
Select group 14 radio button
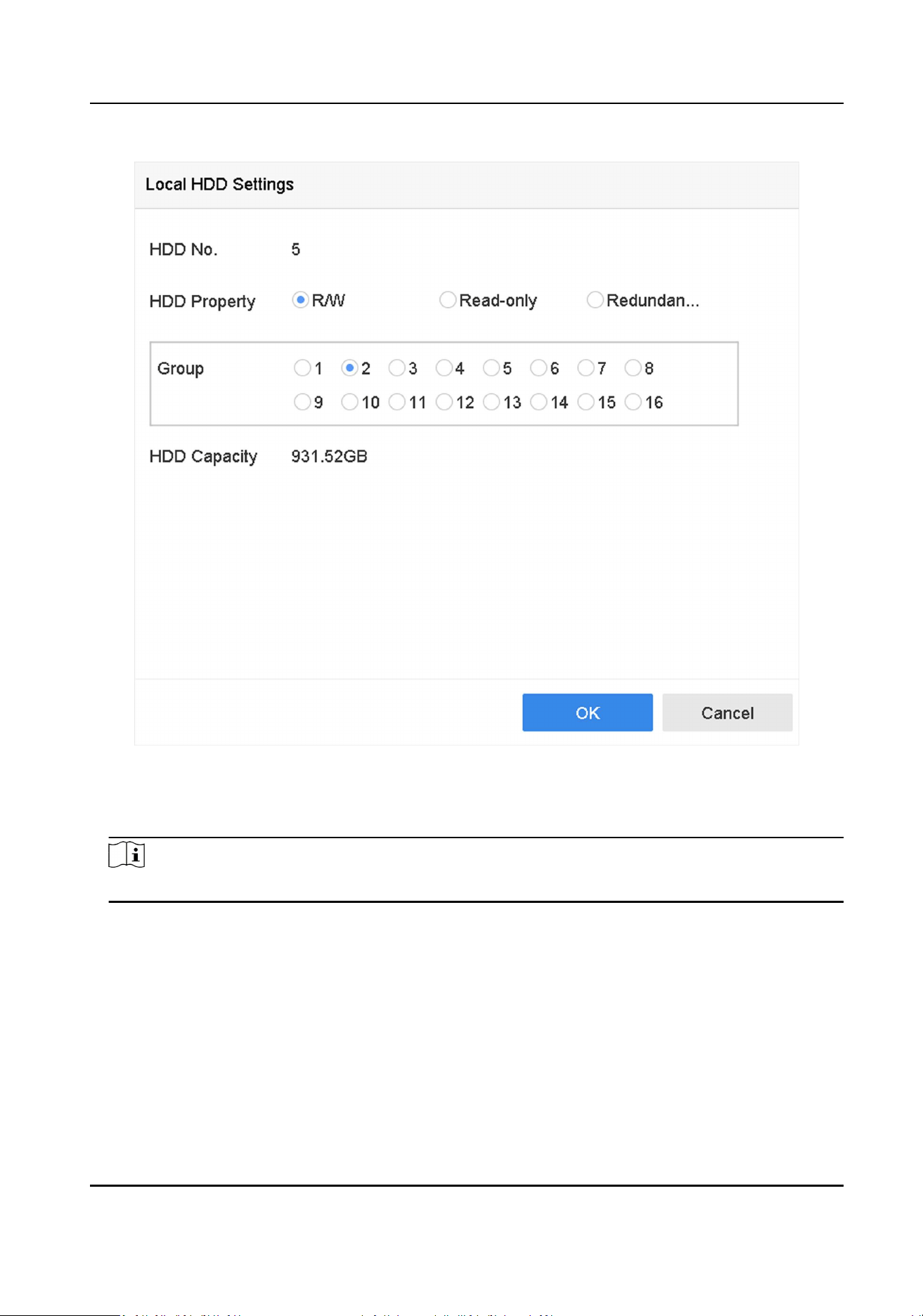pyautogui.click(x=538, y=402)
